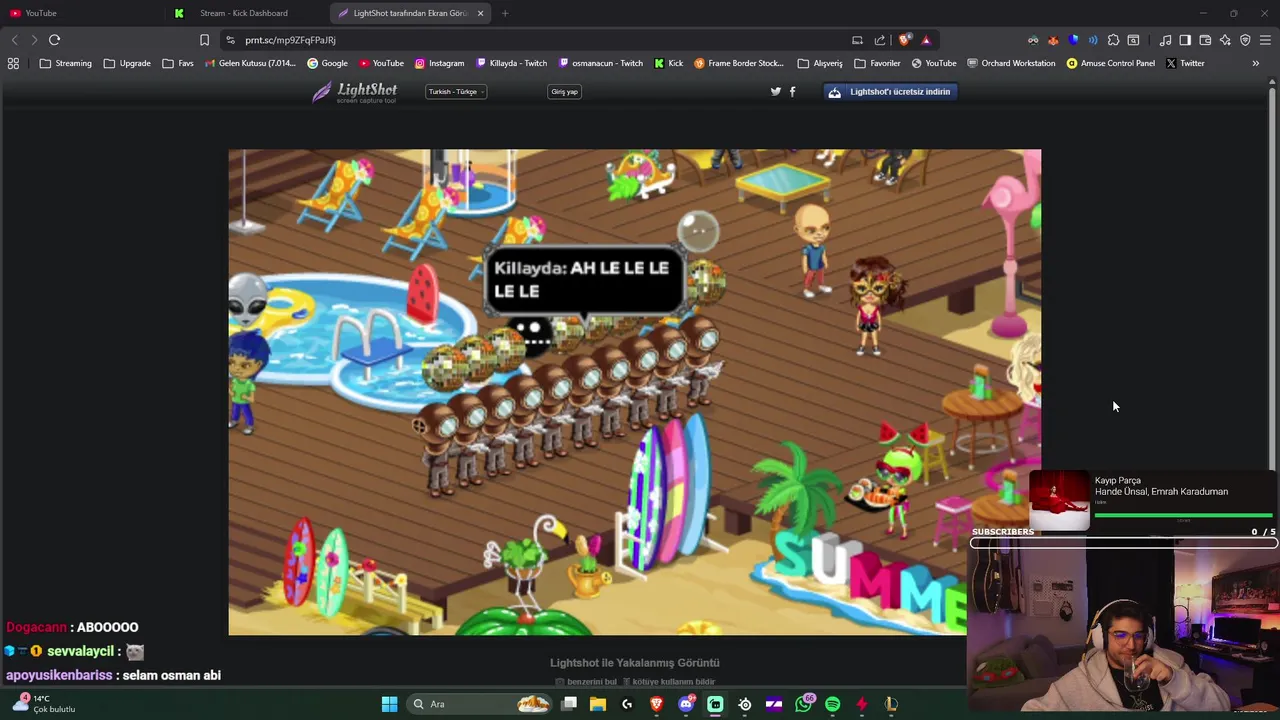Go back with the browser back arrow
1280x720 pixels.
pyautogui.click(x=14, y=40)
